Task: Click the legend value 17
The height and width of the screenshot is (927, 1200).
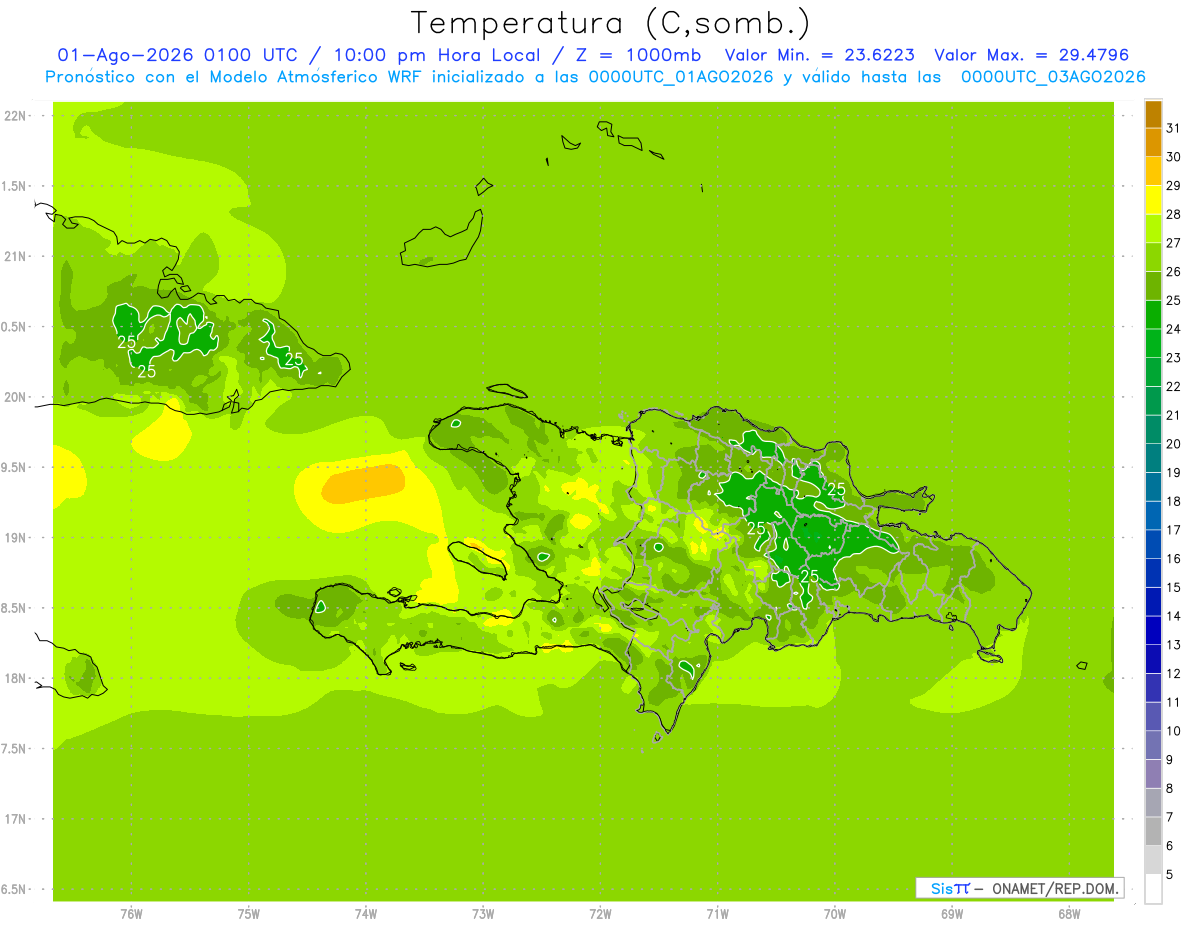Action: (1173, 530)
